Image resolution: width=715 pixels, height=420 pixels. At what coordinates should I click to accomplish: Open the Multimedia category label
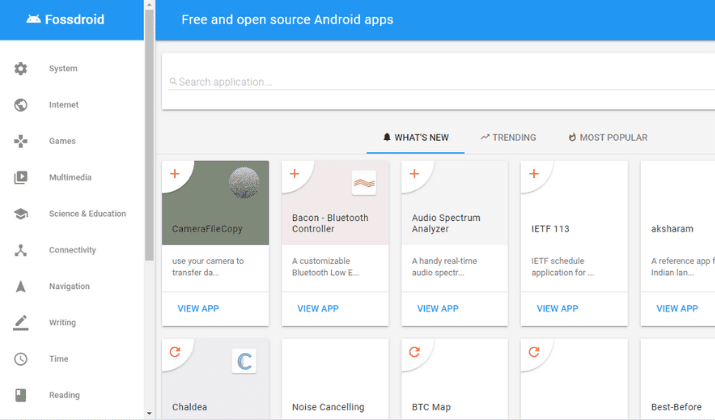(70, 177)
